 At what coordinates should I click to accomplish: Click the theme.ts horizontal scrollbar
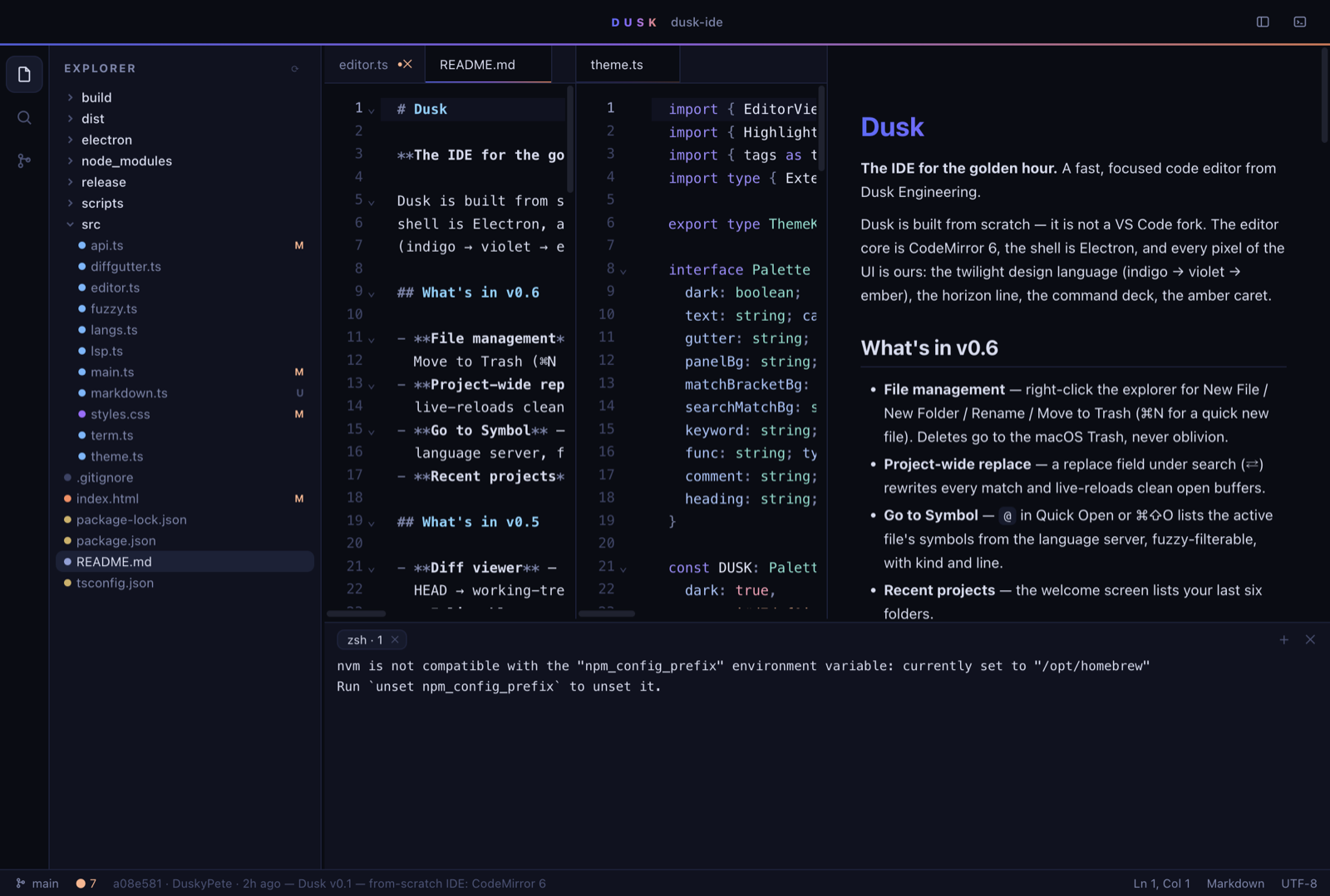click(607, 613)
